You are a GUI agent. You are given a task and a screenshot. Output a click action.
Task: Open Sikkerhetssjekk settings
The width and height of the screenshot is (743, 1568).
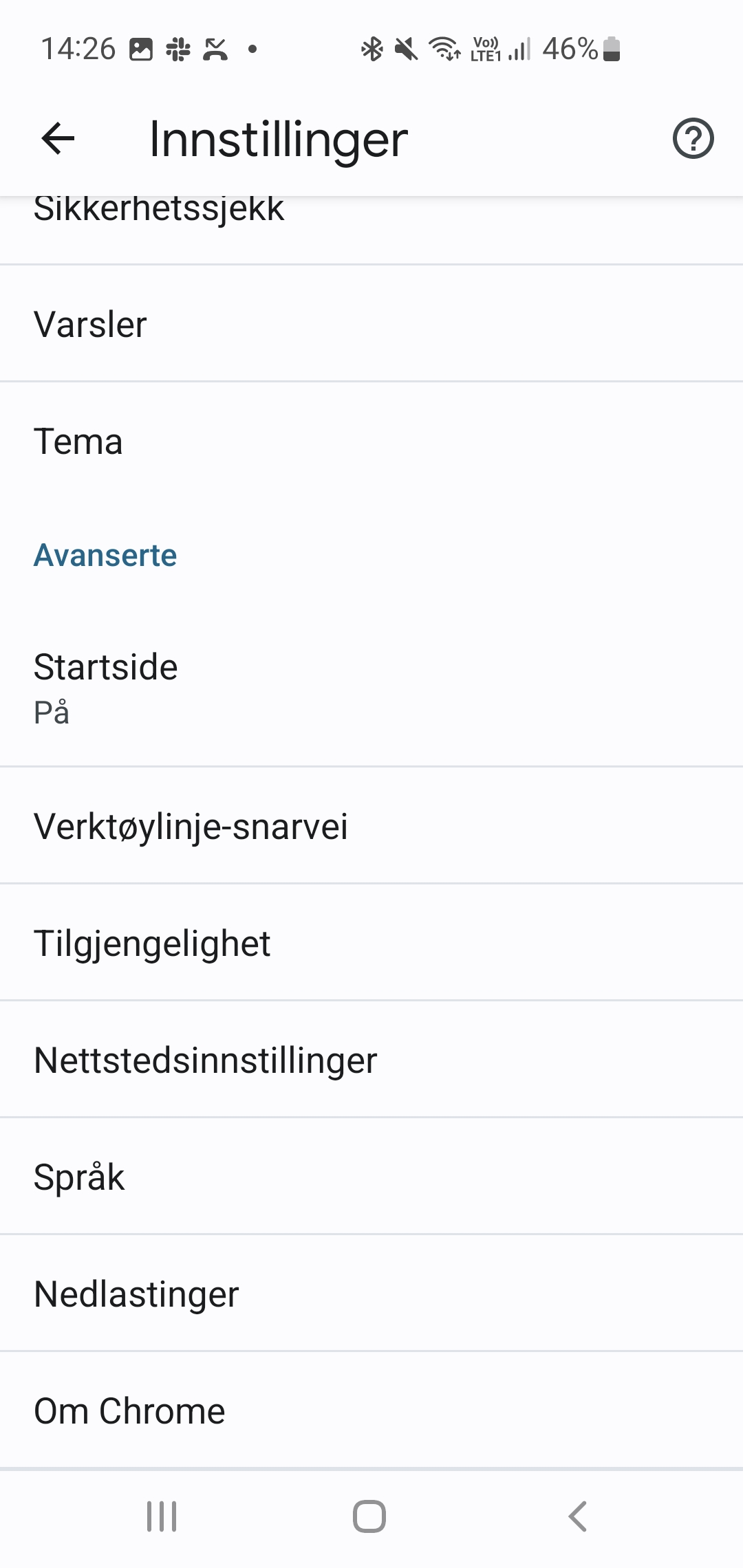[371, 220]
